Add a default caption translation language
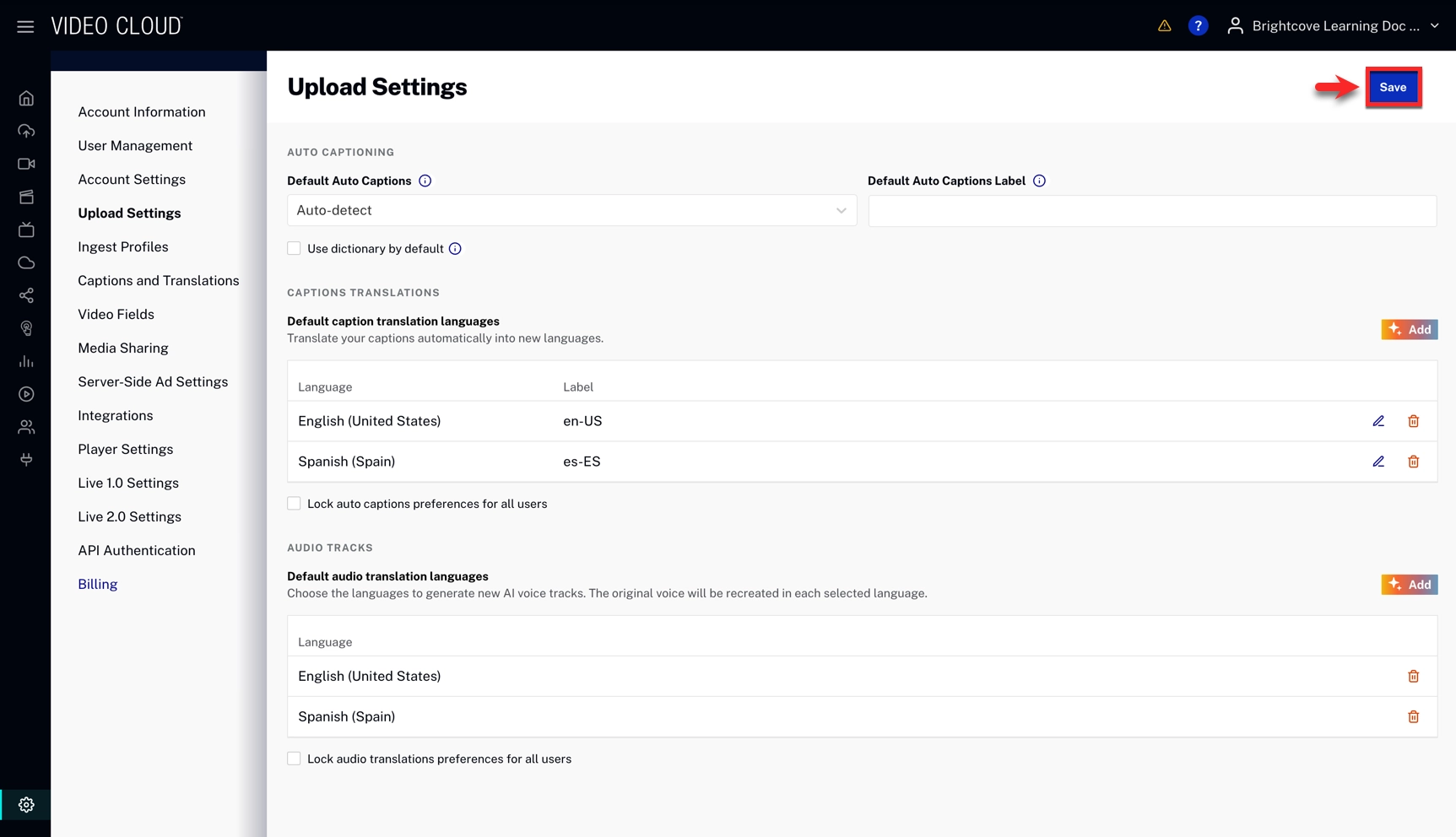This screenshot has height=837, width=1456. (1409, 329)
